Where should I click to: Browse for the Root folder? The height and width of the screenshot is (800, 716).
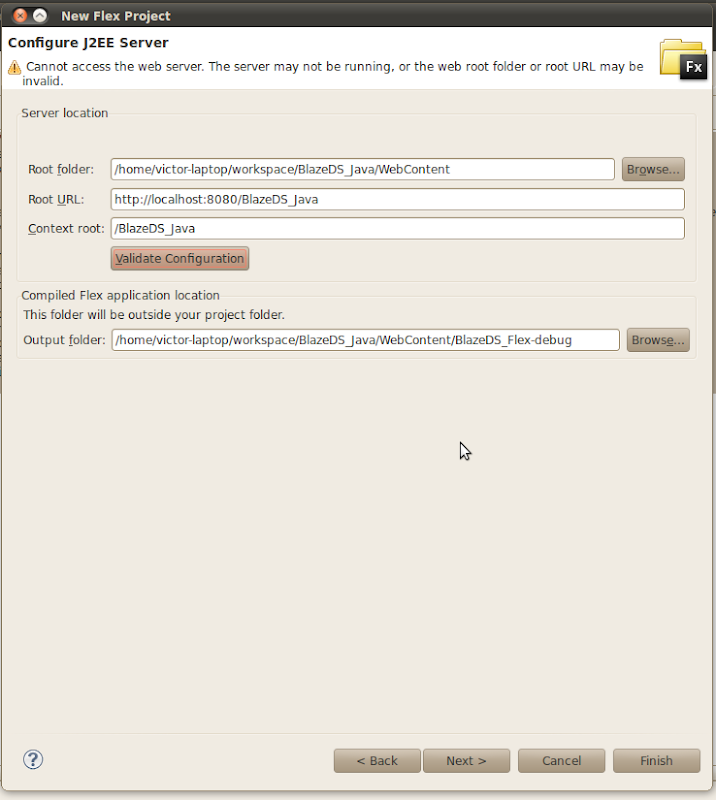coord(653,169)
